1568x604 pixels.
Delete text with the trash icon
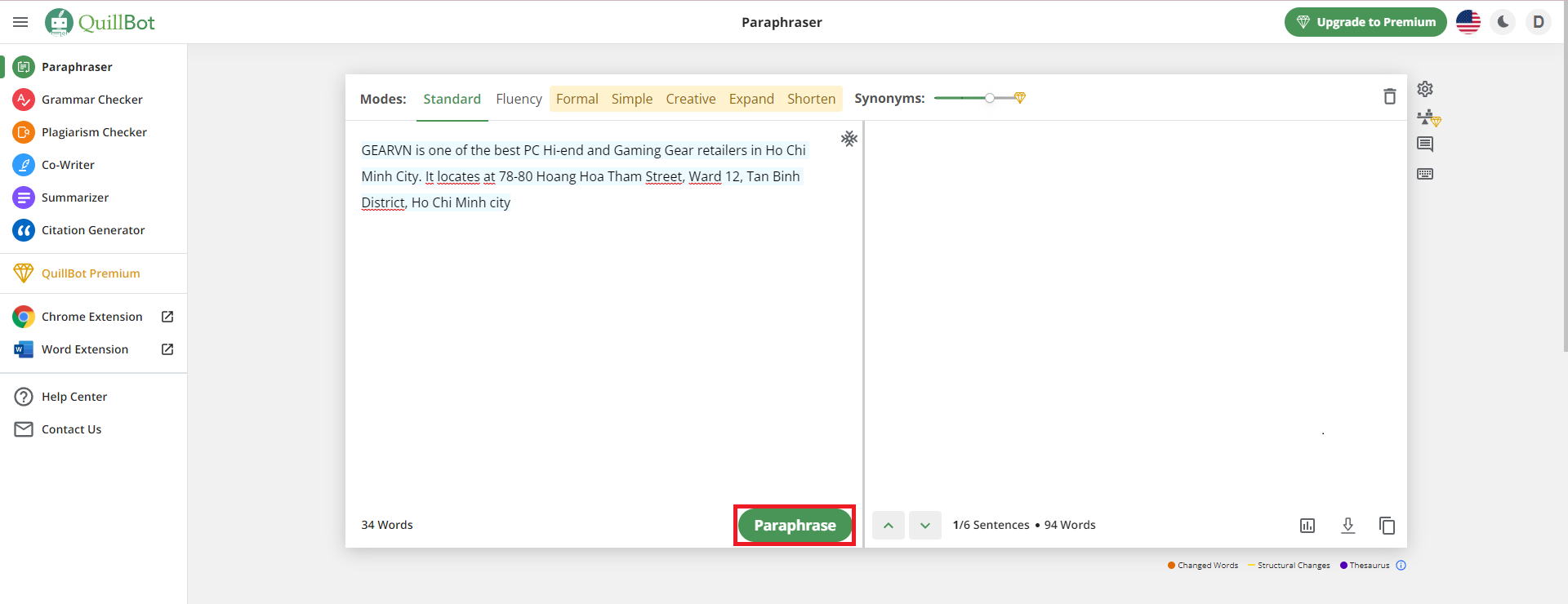pyautogui.click(x=1390, y=96)
